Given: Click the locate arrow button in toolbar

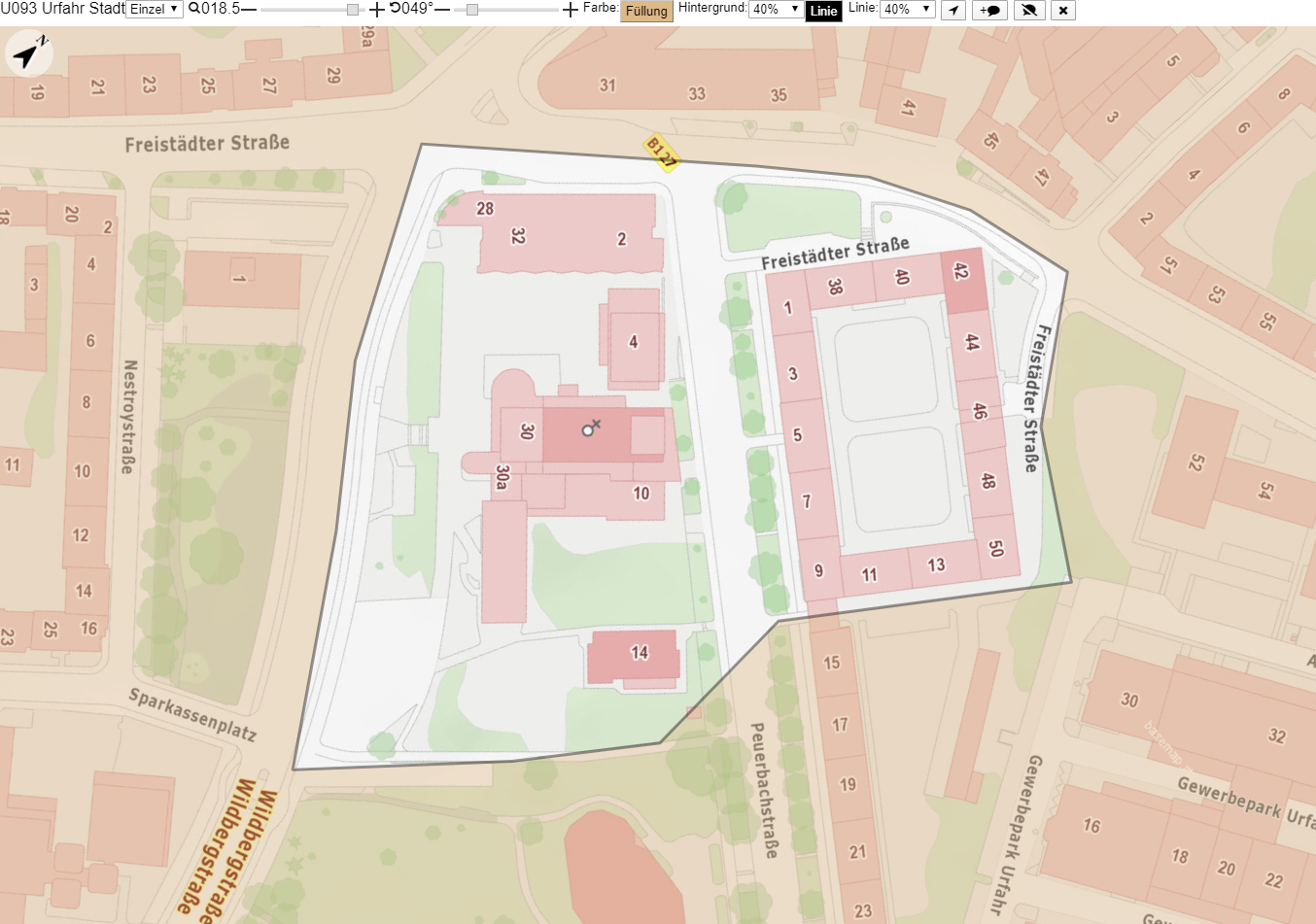Looking at the screenshot, I should click(953, 10).
